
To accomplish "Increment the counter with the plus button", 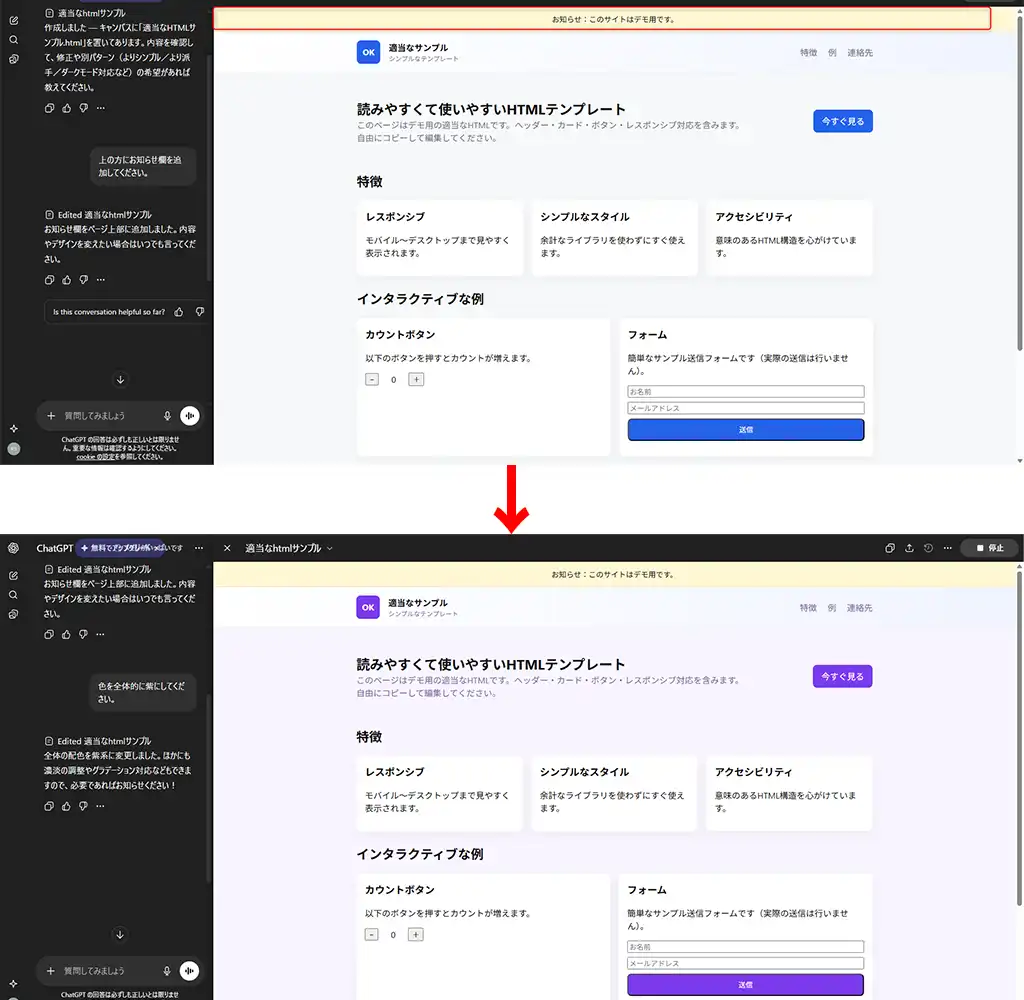I will (x=415, y=934).
